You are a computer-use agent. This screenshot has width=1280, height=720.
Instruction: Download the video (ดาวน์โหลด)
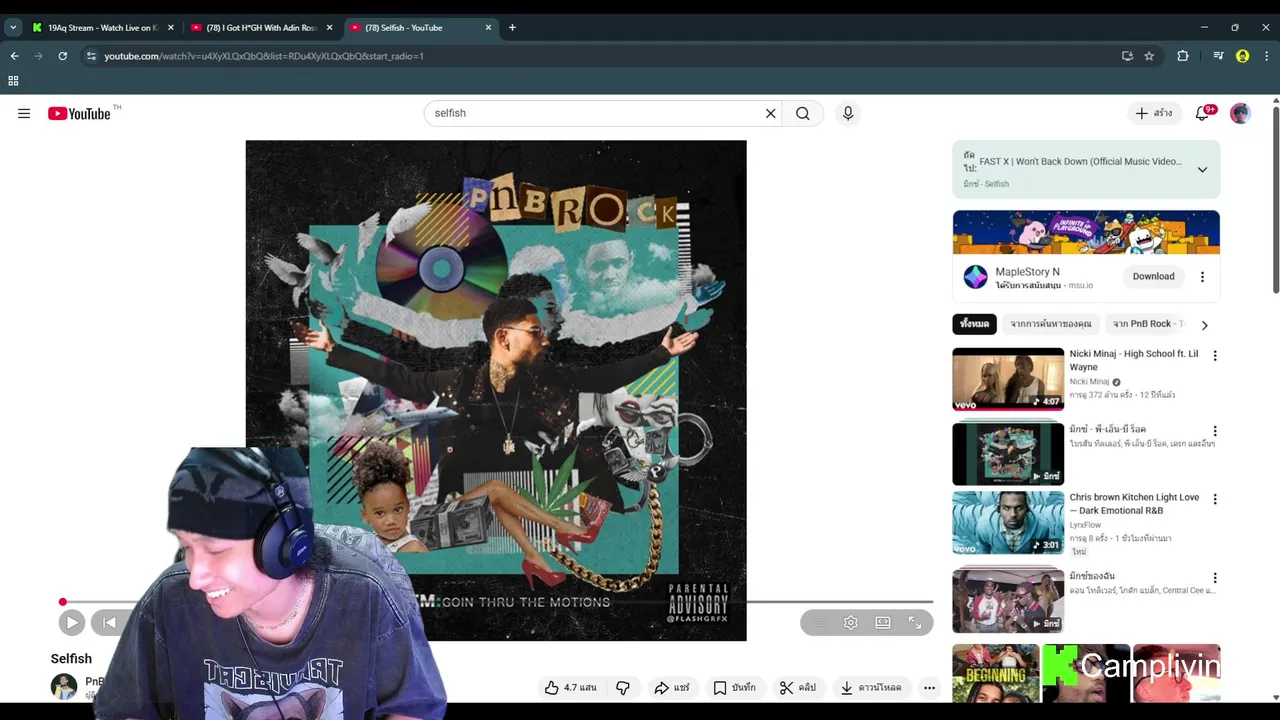pyautogui.click(x=871, y=687)
